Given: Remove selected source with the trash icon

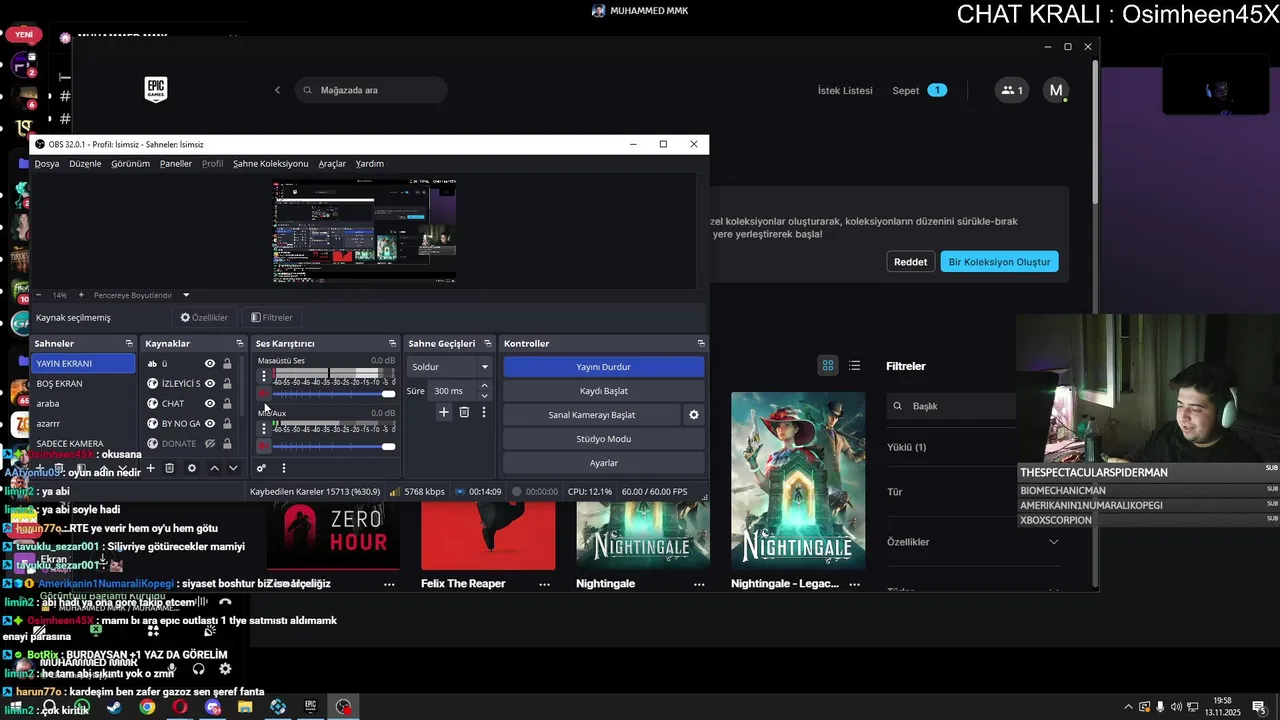Looking at the screenshot, I should 169,468.
